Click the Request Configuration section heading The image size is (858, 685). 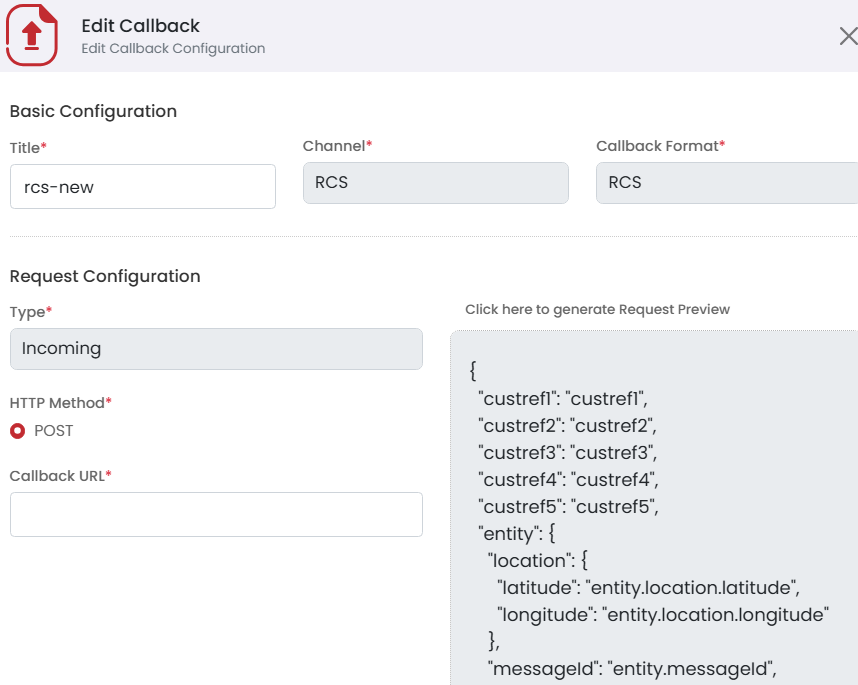coord(105,276)
